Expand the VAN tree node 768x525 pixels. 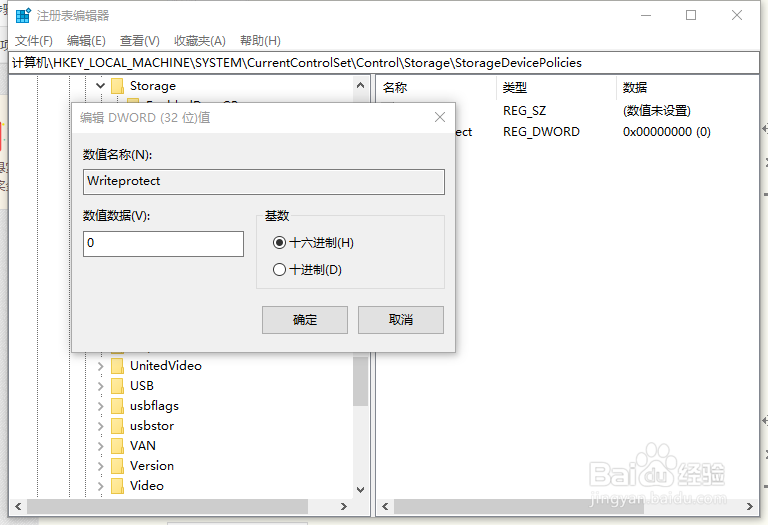pyautogui.click(x=100, y=446)
